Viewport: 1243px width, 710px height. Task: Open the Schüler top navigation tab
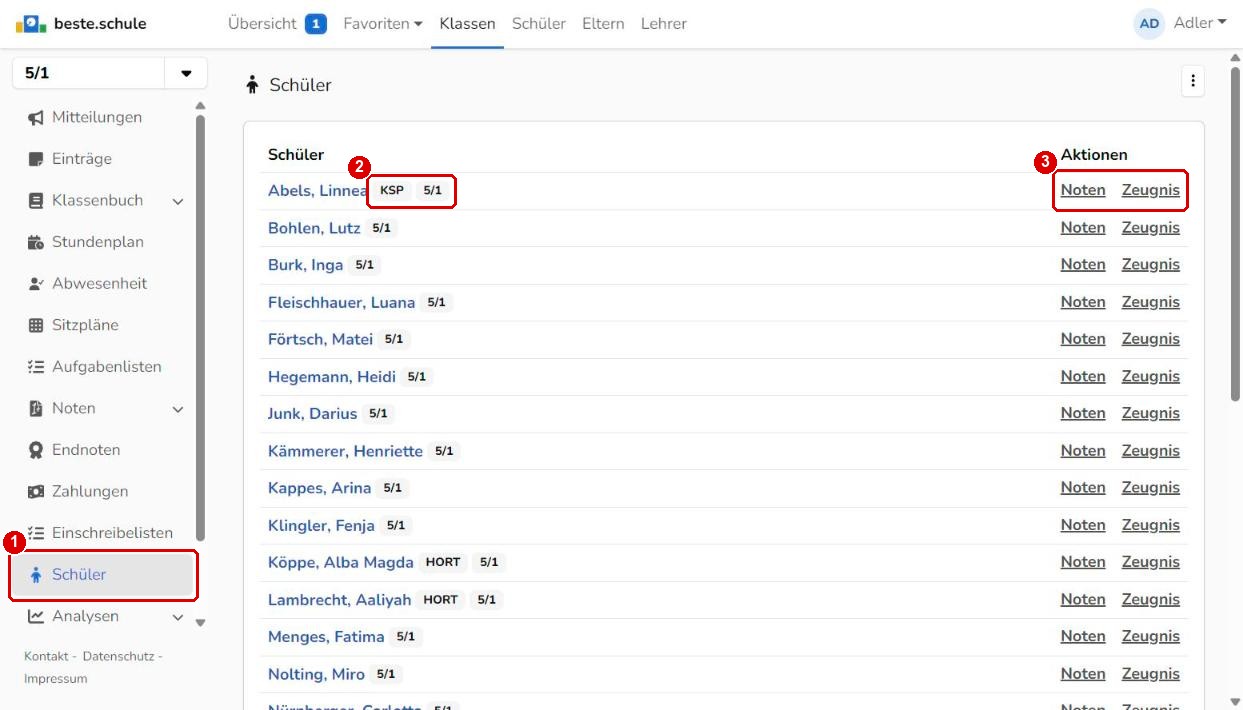(x=539, y=23)
